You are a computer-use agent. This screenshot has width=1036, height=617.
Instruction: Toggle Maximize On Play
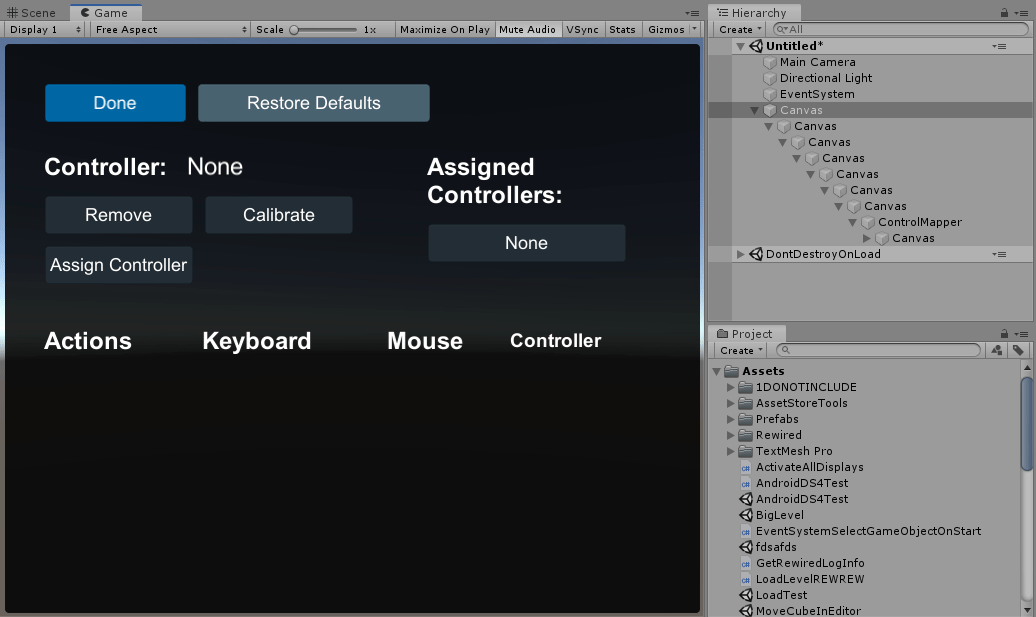click(444, 29)
